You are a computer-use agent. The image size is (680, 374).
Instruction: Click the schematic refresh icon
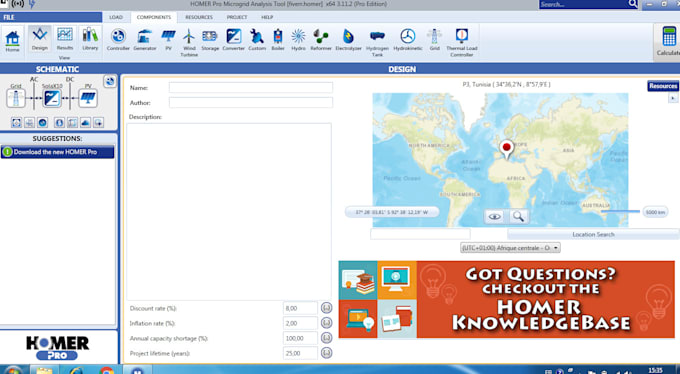click(x=110, y=81)
